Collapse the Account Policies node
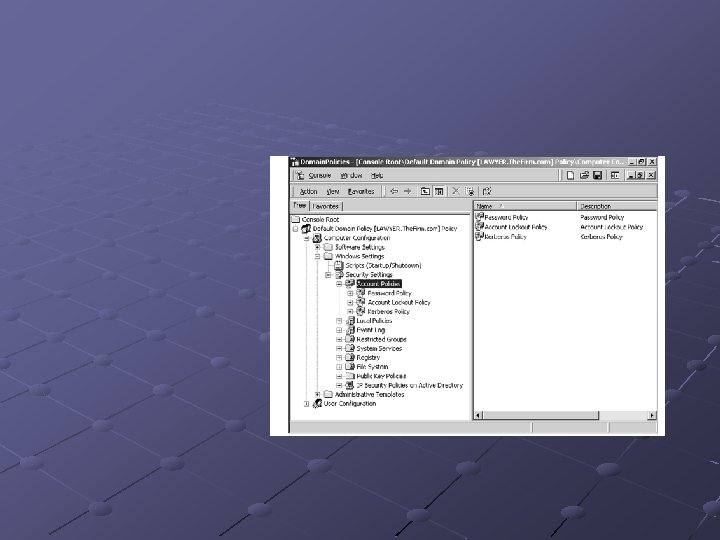 coord(339,284)
